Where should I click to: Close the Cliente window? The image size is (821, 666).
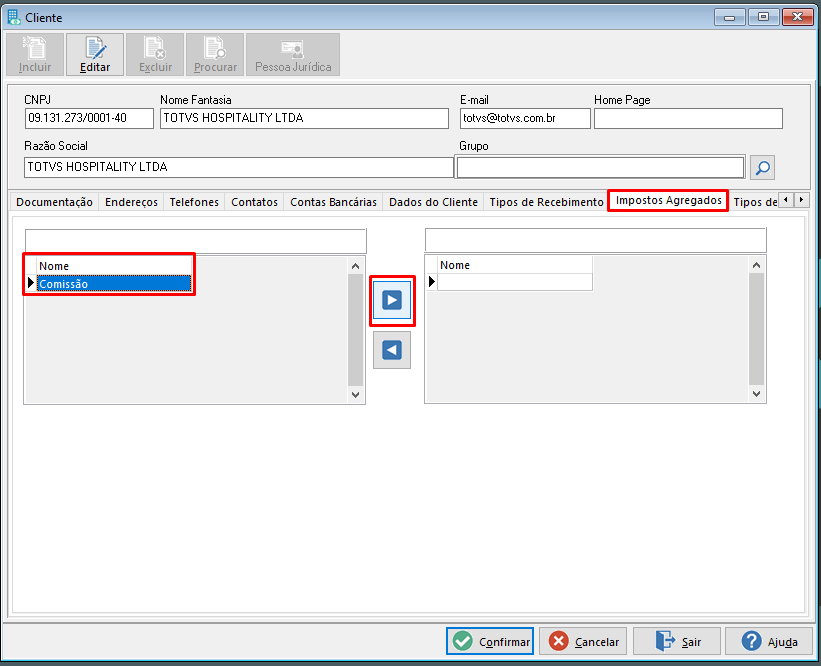point(797,17)
